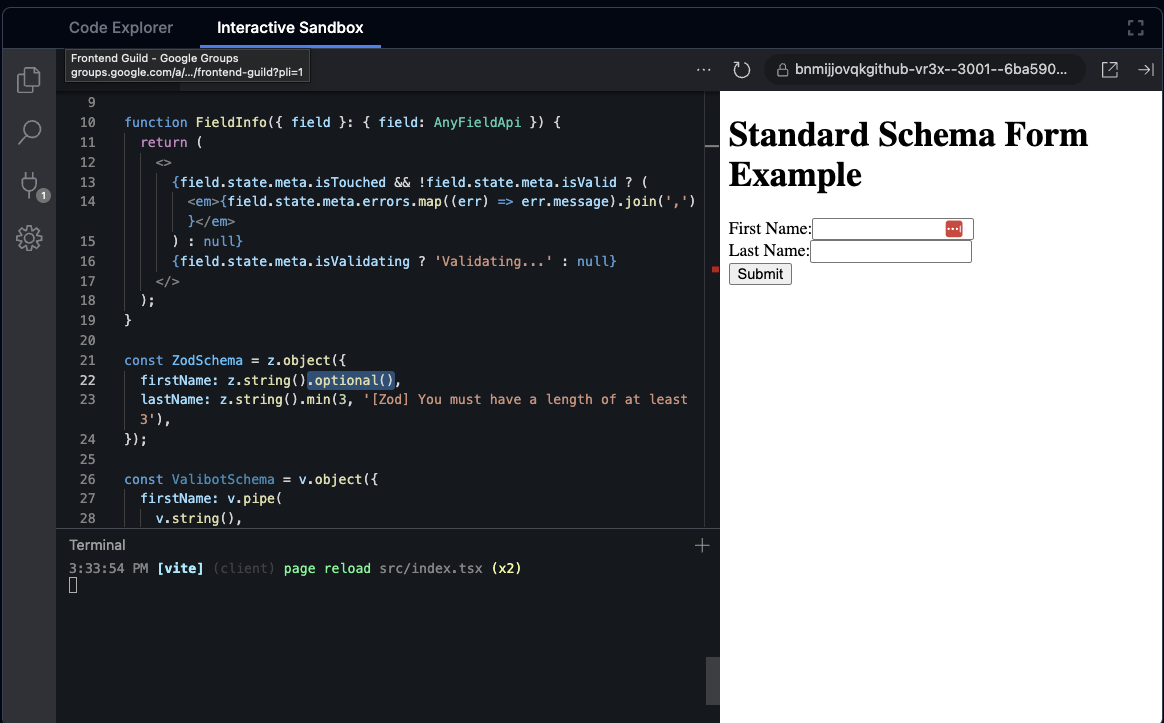Click the fullscreen expand icon

(x=1135, y=28)
